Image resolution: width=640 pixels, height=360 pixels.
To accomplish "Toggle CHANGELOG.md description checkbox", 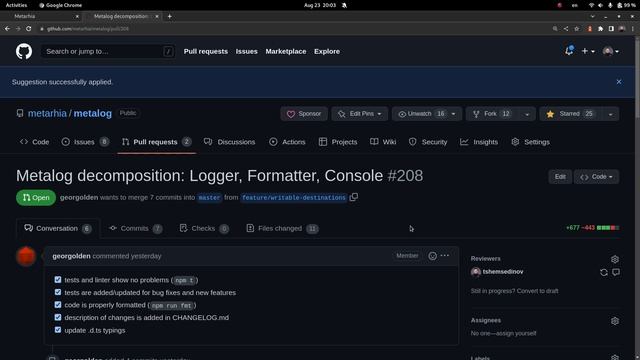I will (x=58, y=317).
